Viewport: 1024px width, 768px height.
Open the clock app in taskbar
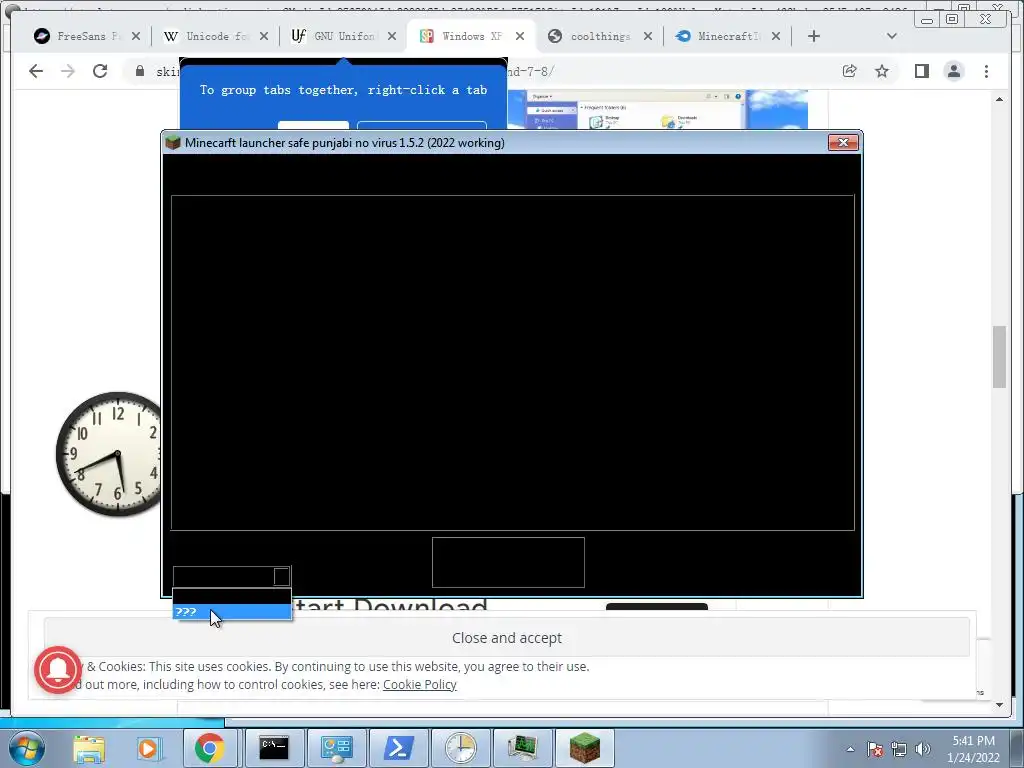pyautogui.click(x=460, y=748)
